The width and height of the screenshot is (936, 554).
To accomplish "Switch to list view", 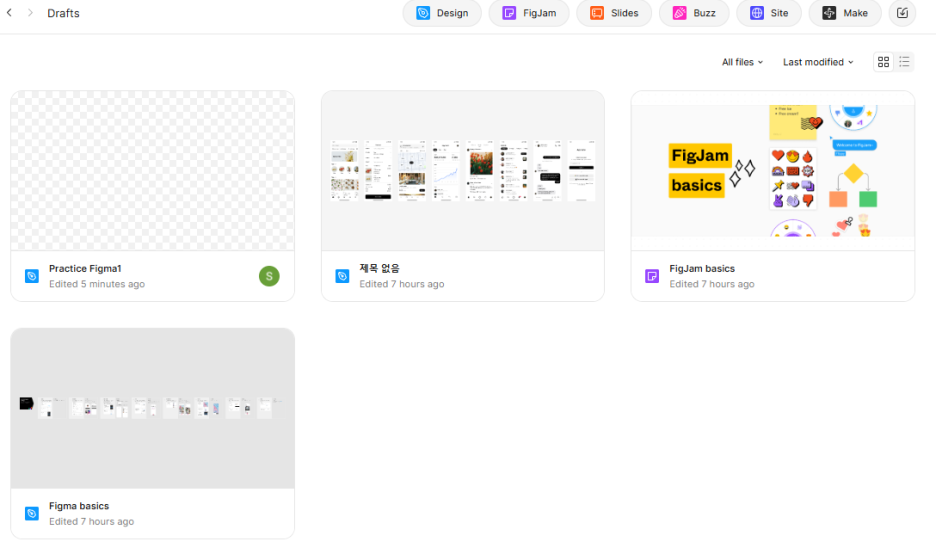I will 904,62.
